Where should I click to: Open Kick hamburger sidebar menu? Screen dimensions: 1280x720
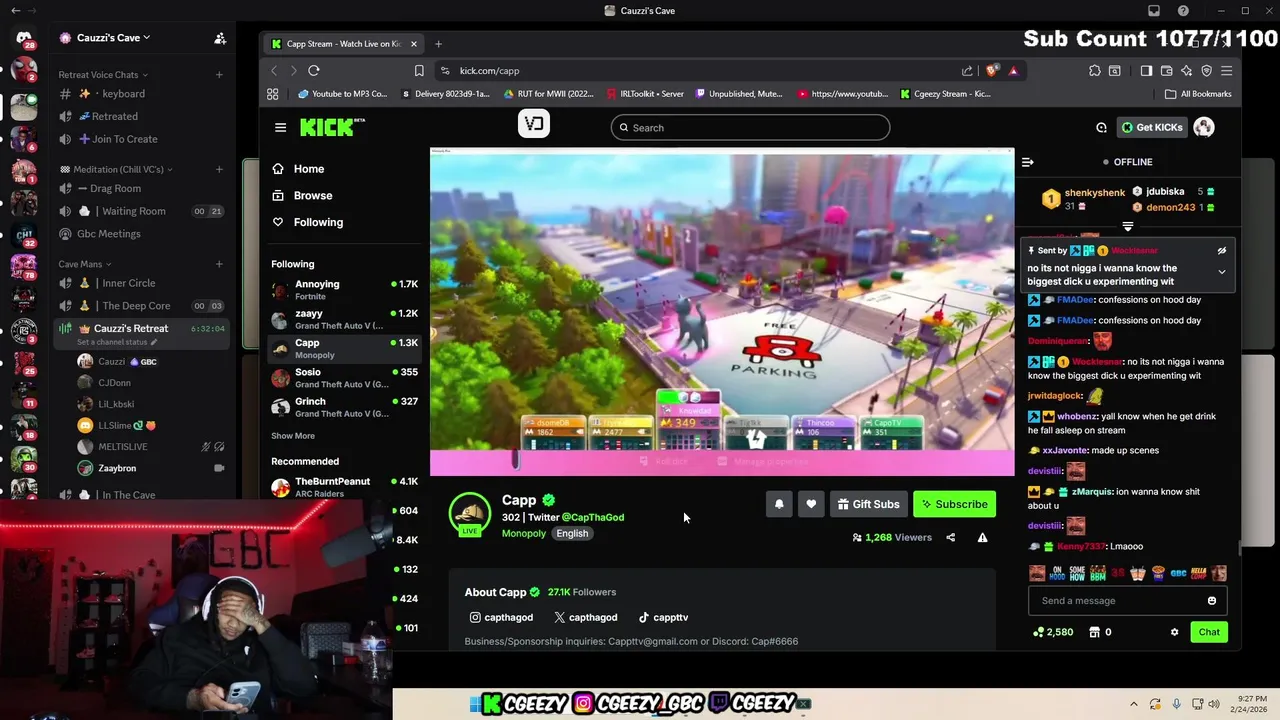[280, 127]
